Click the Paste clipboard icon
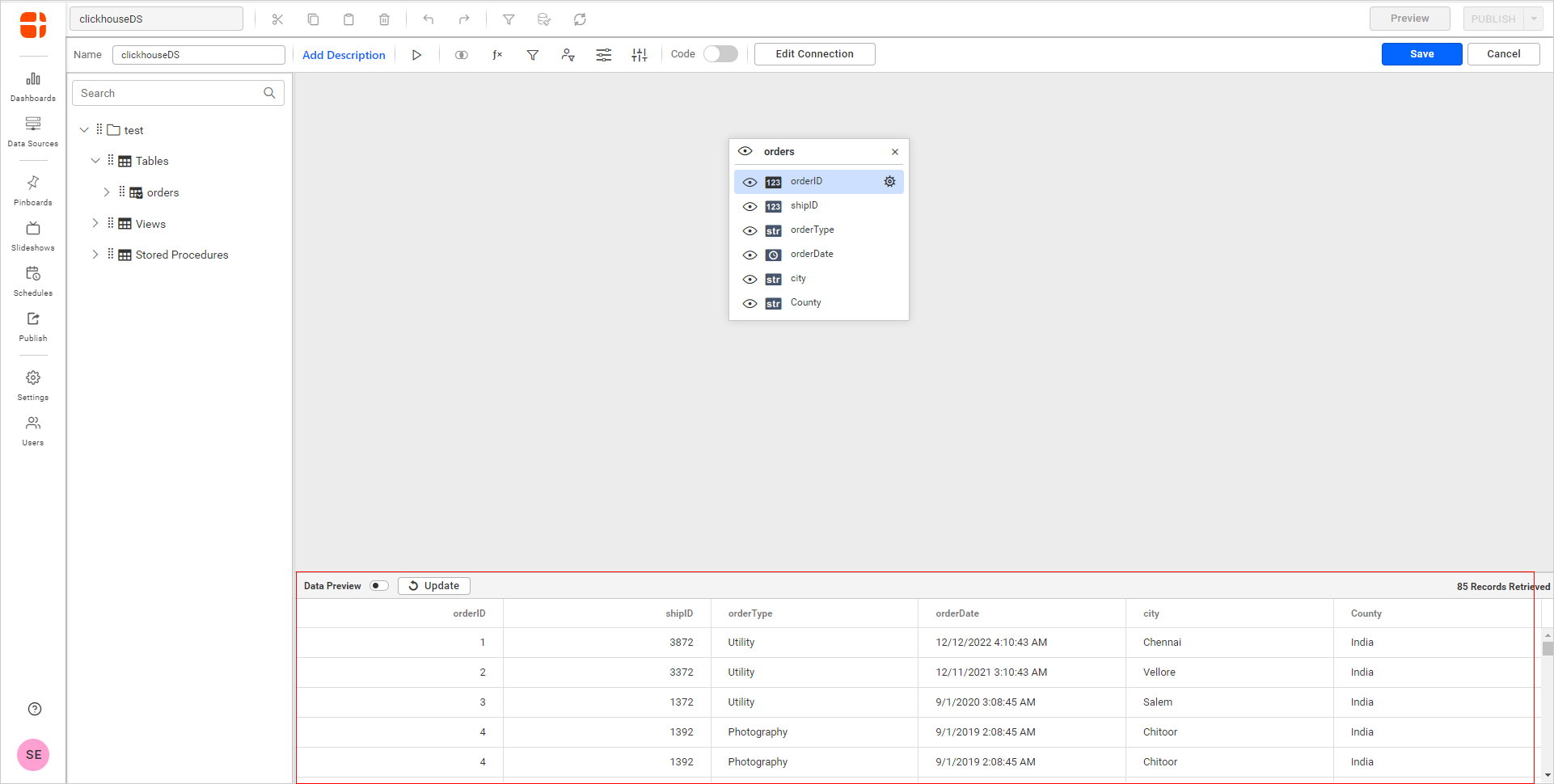 pos(348,19)
